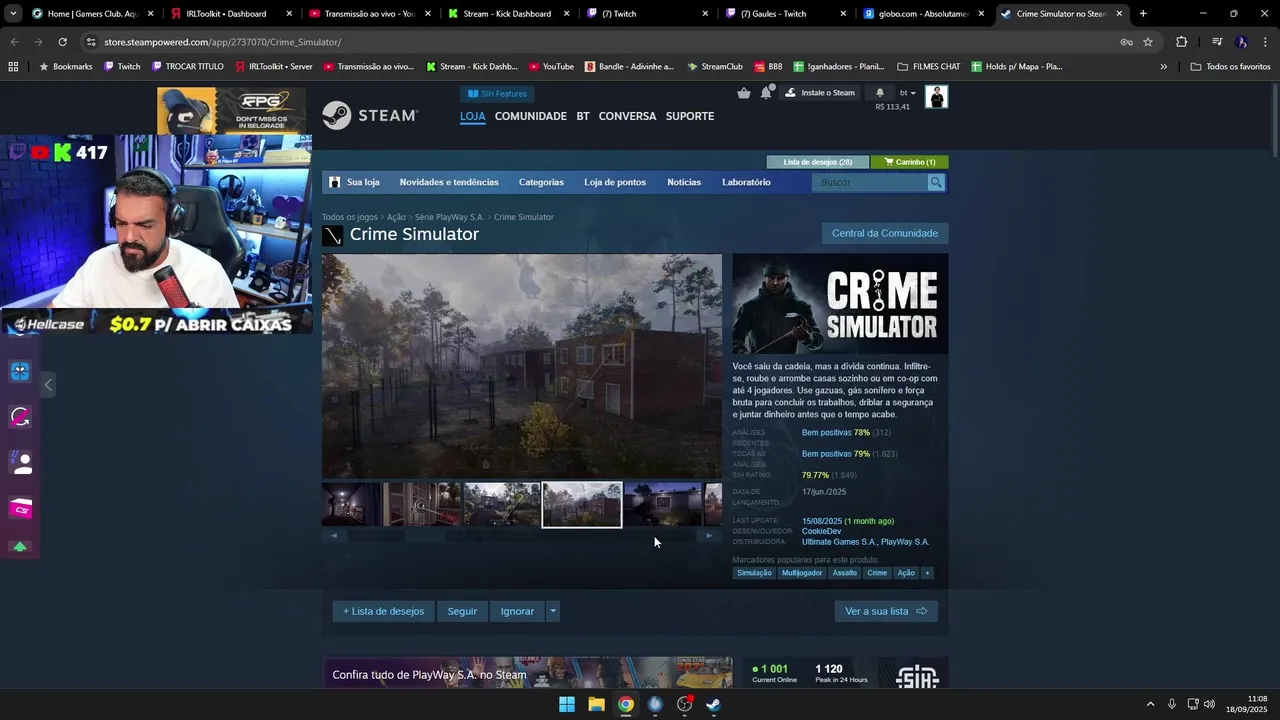The height and width of the screenshot is (720, 1280).
Task: Select the third screenshot thumbnail
Action: (x=502, y=505)
